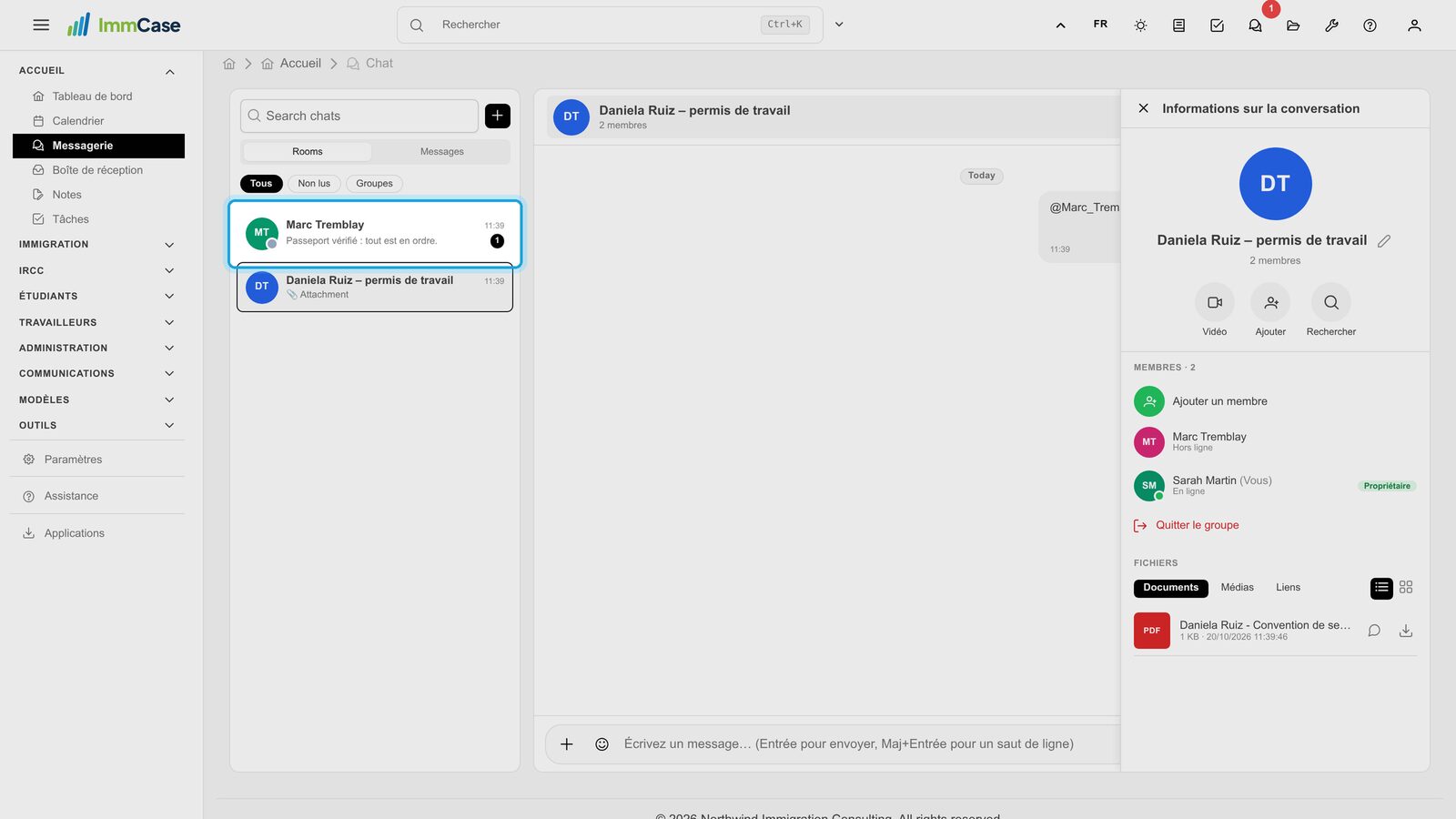Toggle the light/dark theme sun icon
Screen dimensions: 1456x819
(x=1140, y=25)
